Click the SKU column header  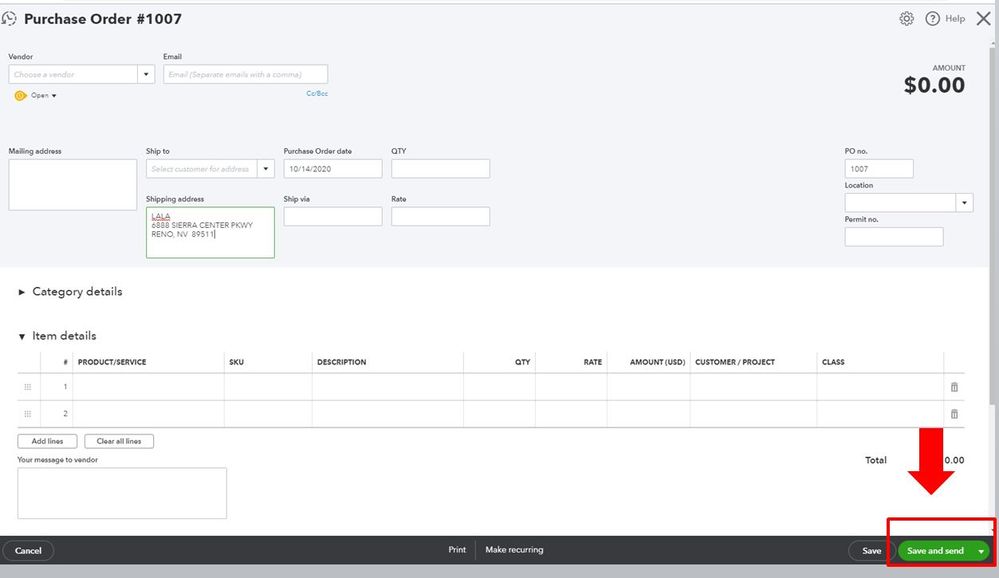(x=236, y=362)
